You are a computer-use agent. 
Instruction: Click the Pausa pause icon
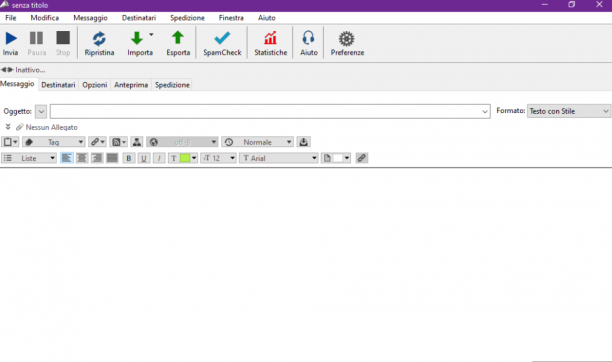[x=36, y=38]
